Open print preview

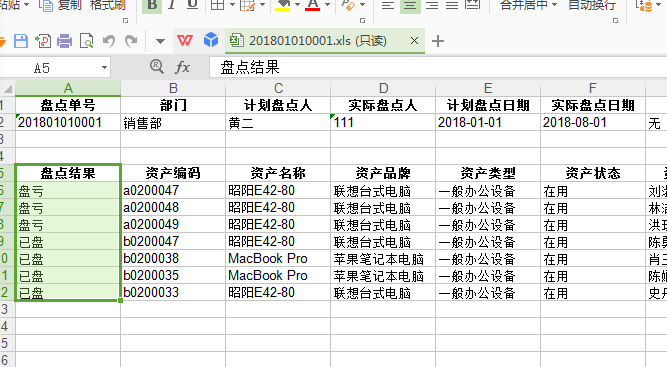click(x=86, y=41)
